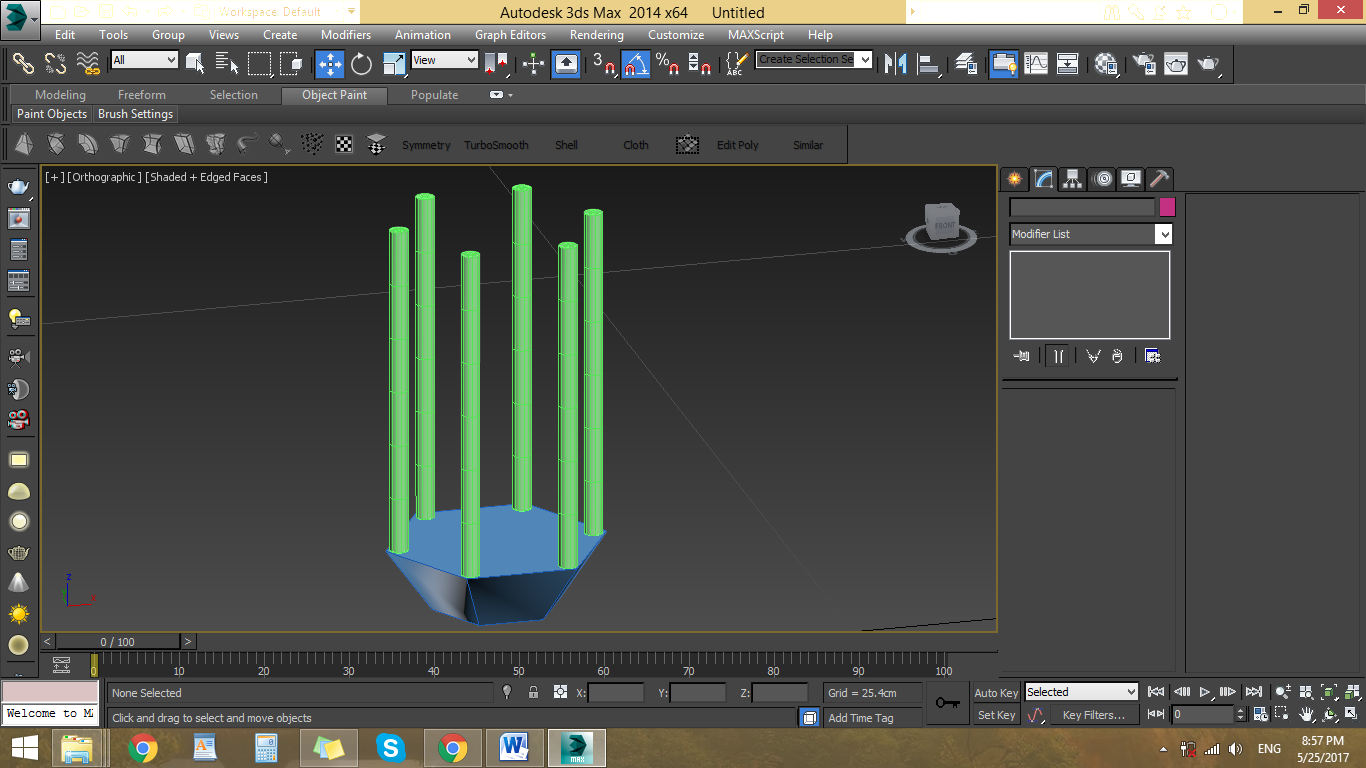Viewport: 1366px width, 768px height.
Task: Open the Rendering menu
Action: pyautogui.click(x=596, y=34)
